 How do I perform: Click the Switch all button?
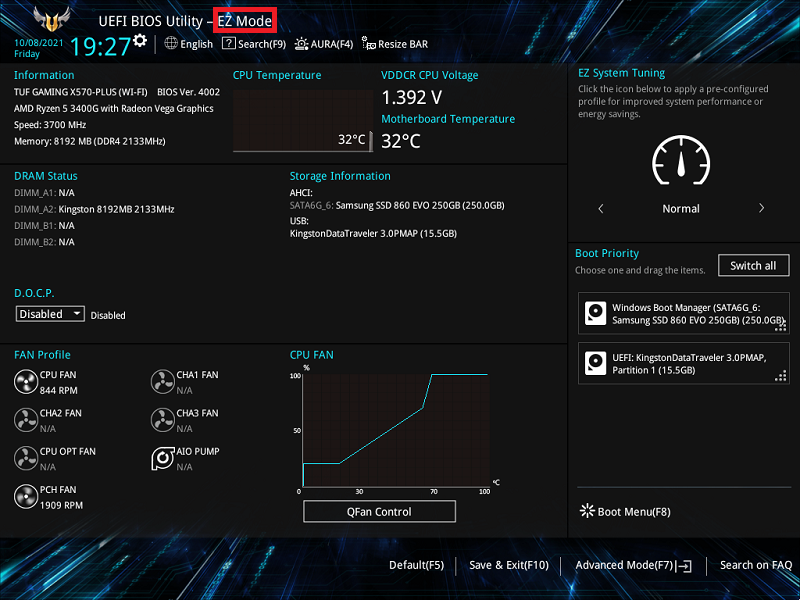753,265
